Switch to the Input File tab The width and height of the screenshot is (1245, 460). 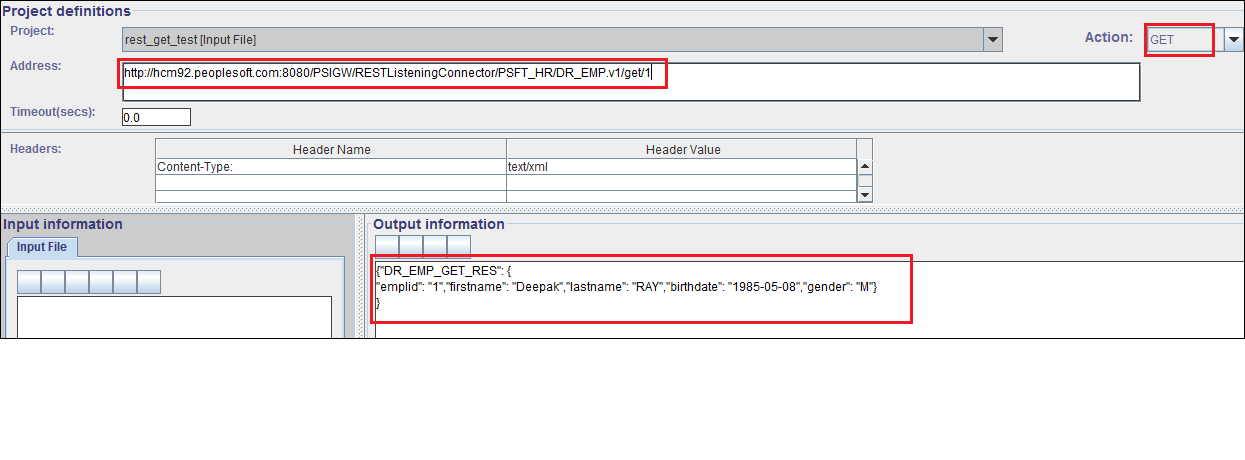42,247
